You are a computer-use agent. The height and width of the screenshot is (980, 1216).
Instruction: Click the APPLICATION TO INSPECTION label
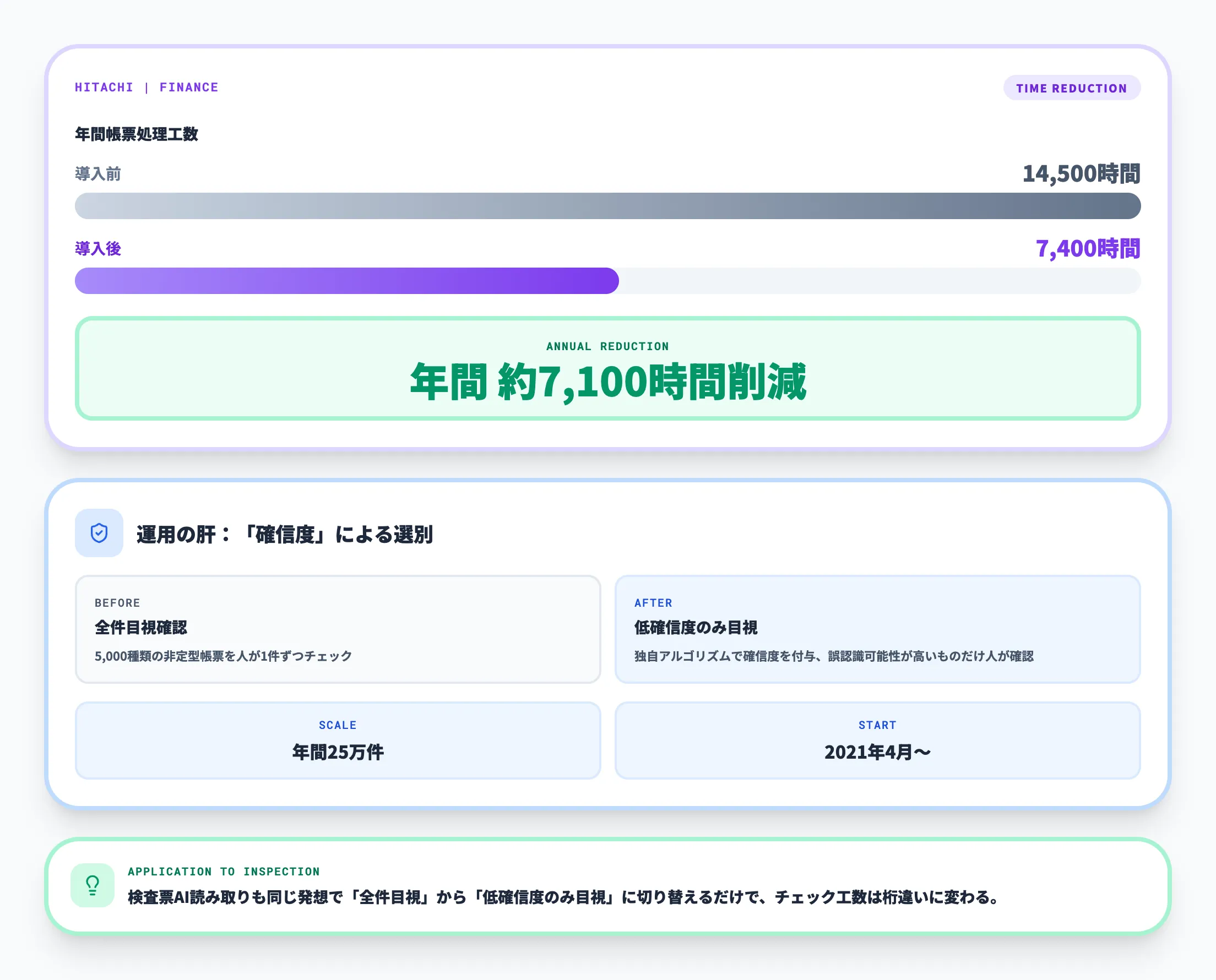(x=224, y=871)
